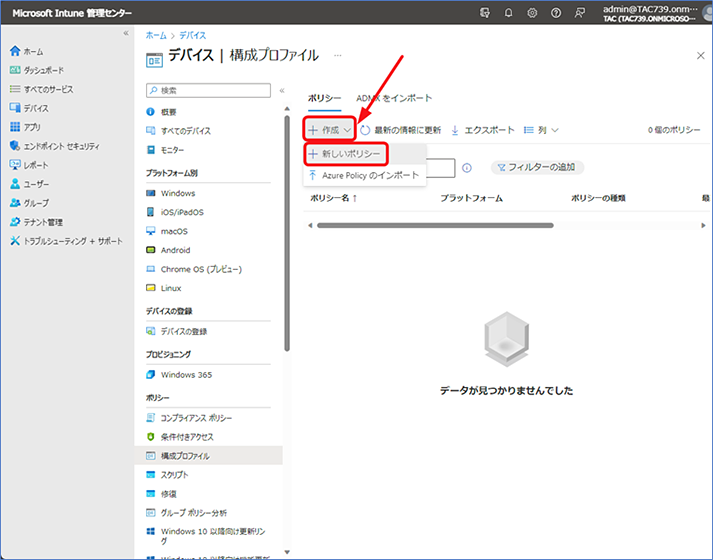
Task: Sort by ポリシー名 column header
Action: pos(334,198)
